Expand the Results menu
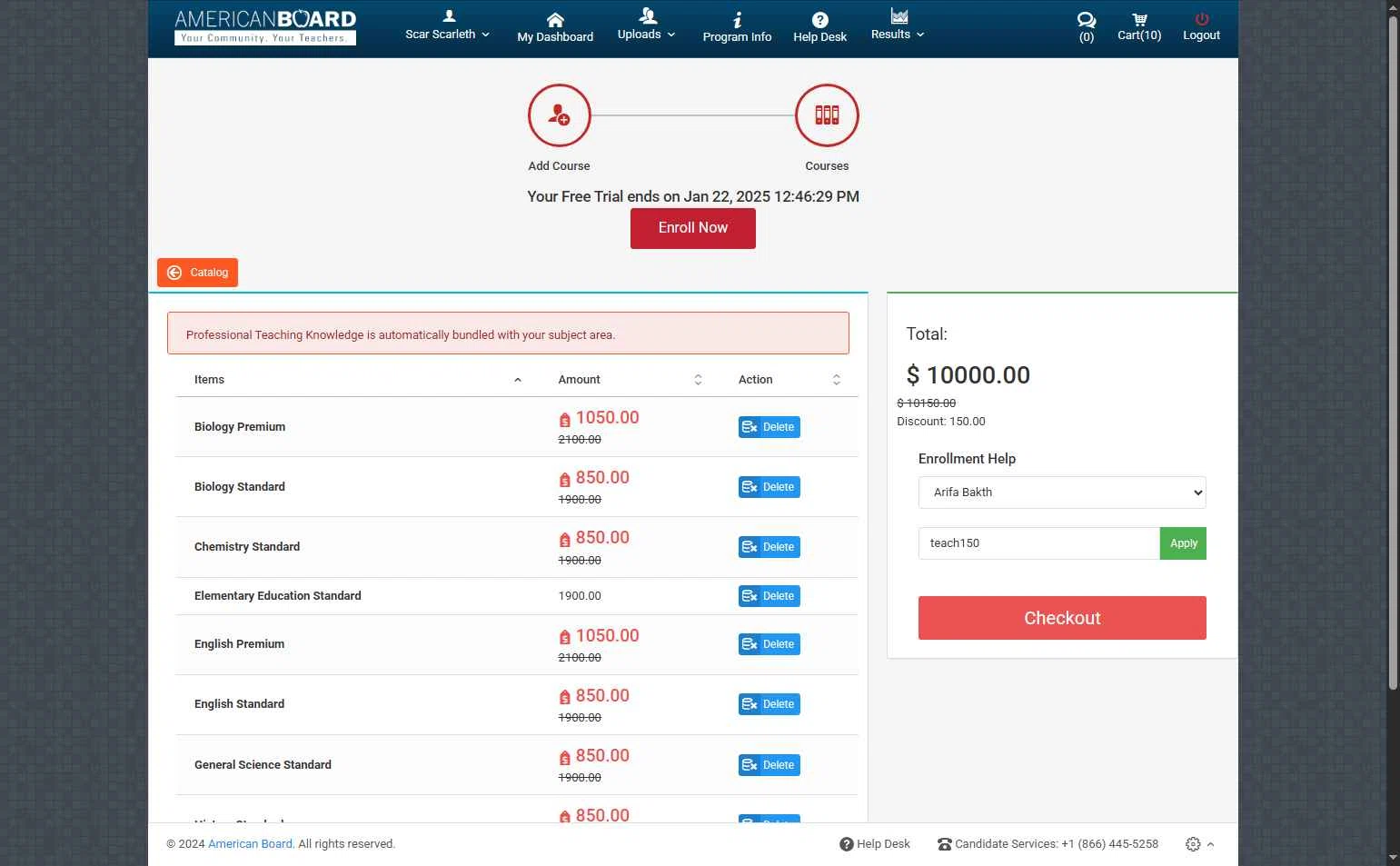 click(x=898, y=25)
